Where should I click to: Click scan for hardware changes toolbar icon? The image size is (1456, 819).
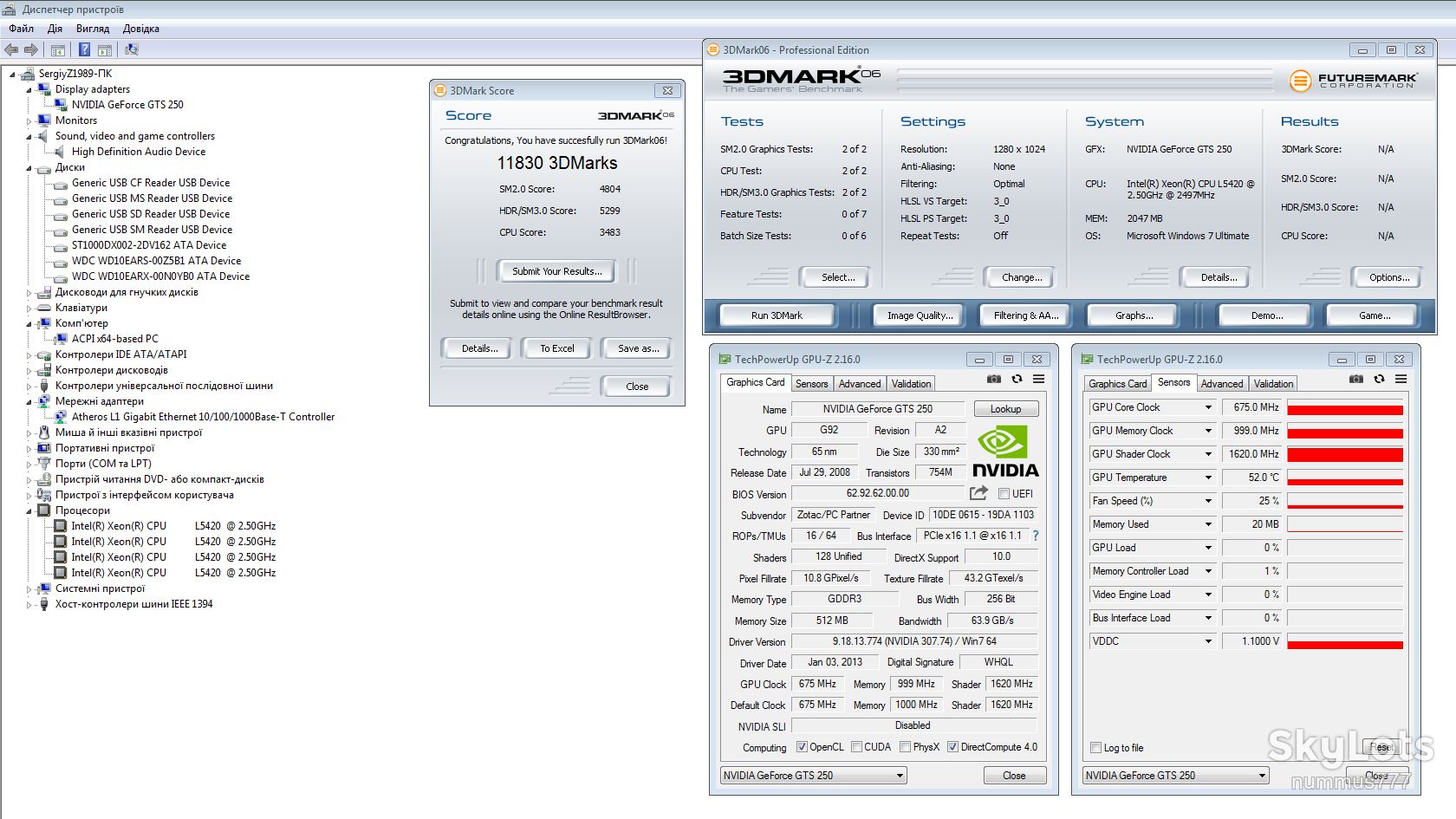[132, 50]
